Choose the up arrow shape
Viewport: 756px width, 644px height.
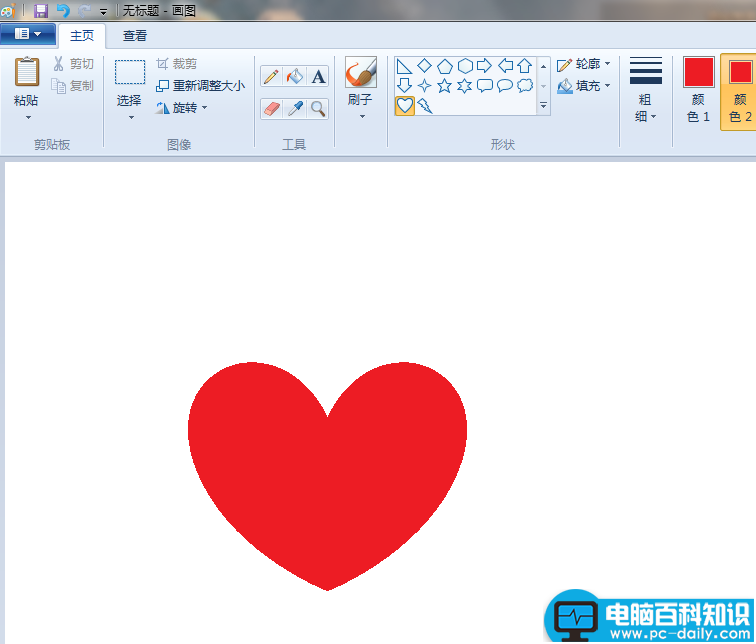[525, 66]
